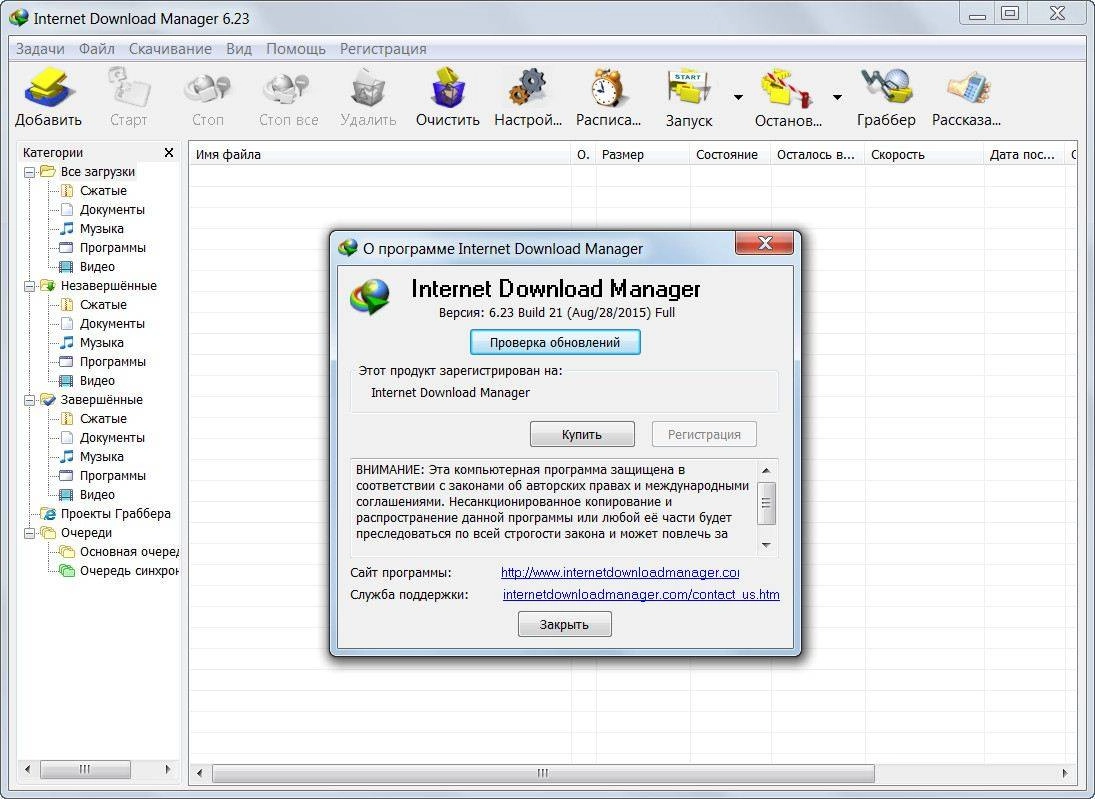Screen dimensions: 1095x799
Task: Select Основная очередь tree item
Action: (128, 552)
